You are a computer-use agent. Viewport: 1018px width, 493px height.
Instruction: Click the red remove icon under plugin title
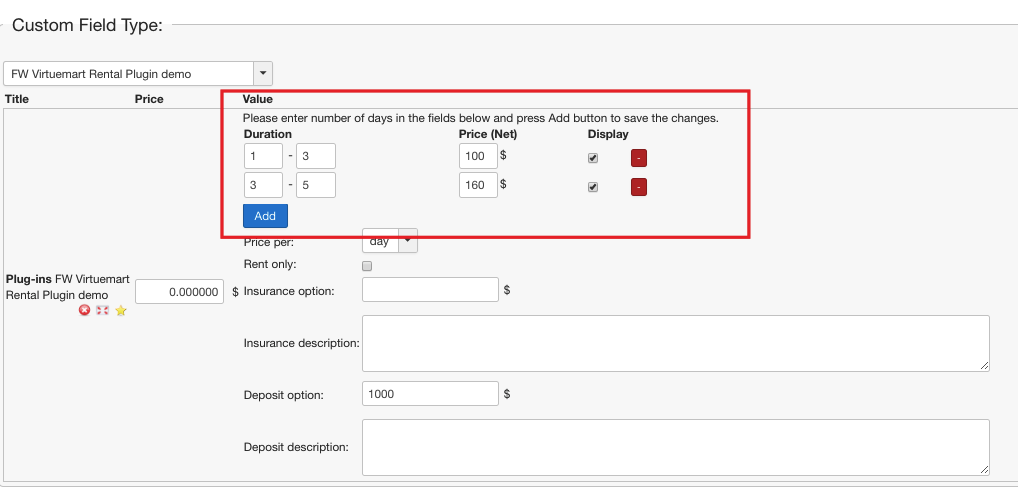(x=85, y=311)
